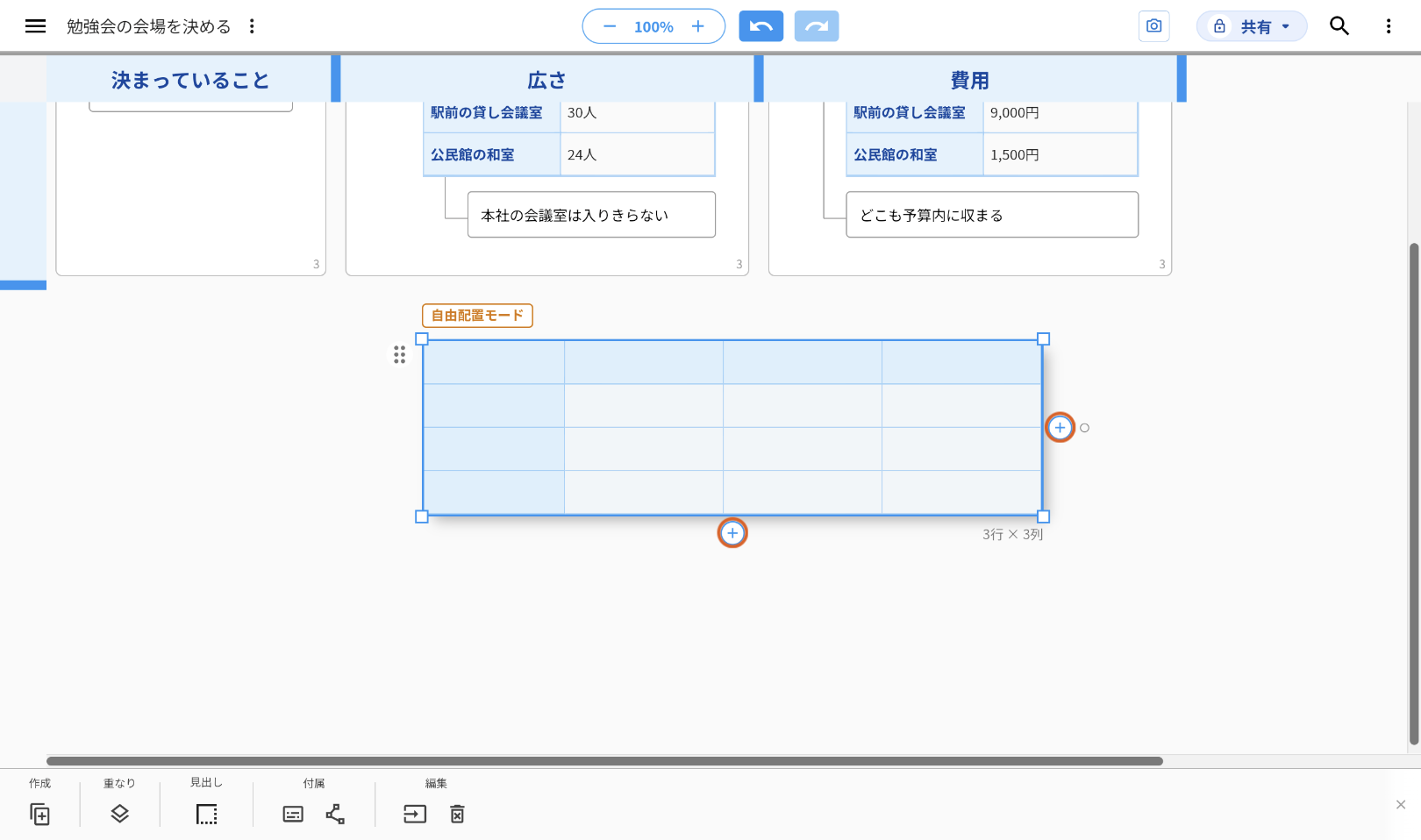Zoom in with the plus button
Screen dimensions: 1421x840
(x=698, y=26)
